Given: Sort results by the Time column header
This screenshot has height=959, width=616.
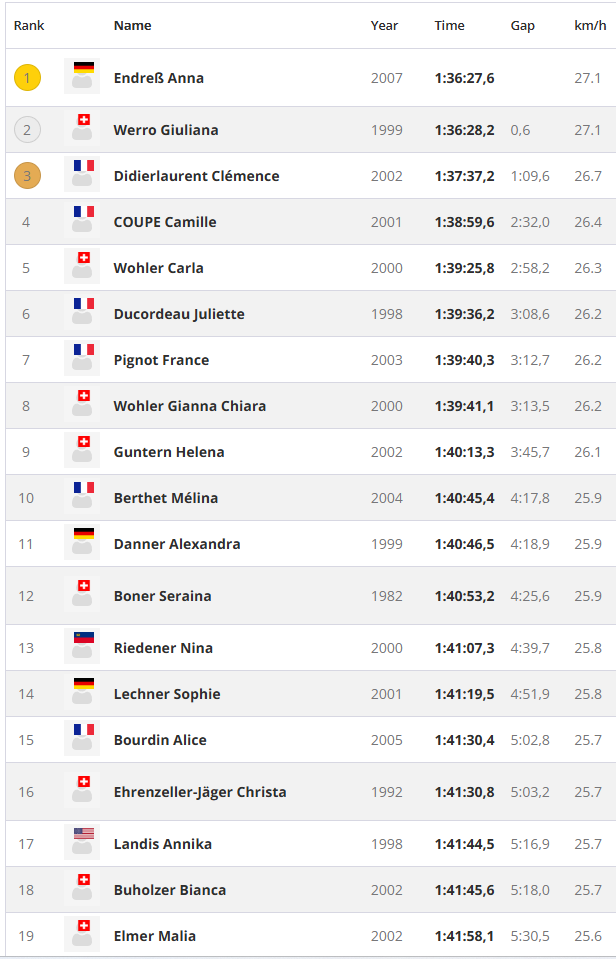Looking at the screenshot, I should [x=449, y=26].
